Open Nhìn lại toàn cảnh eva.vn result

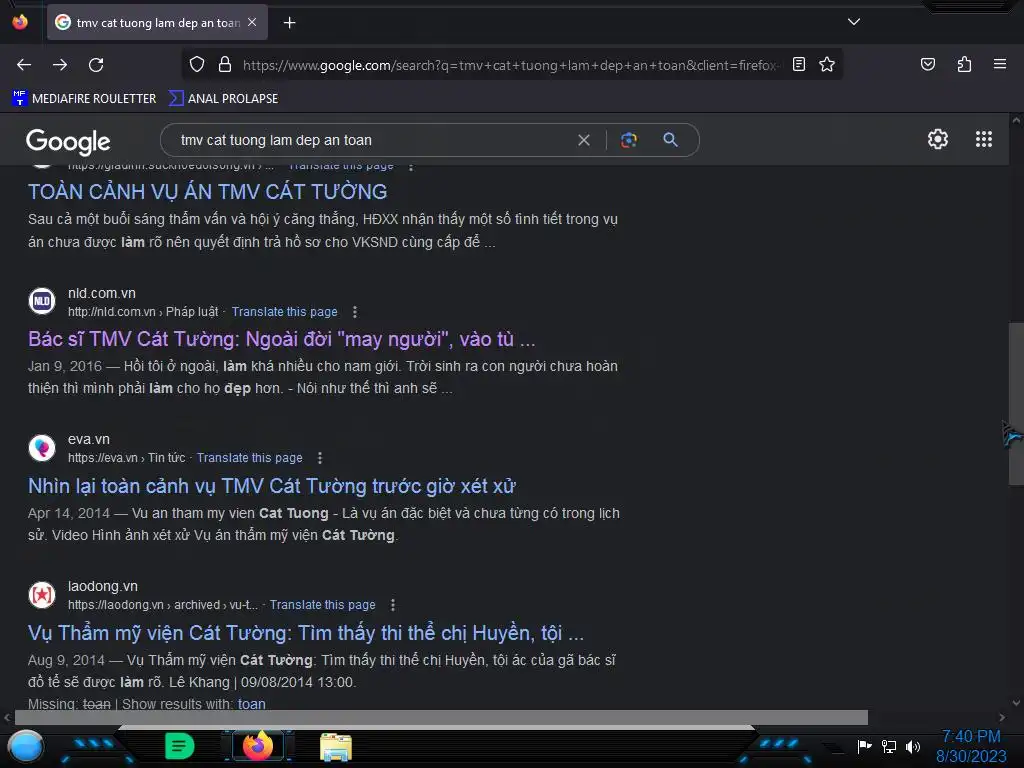272,487
